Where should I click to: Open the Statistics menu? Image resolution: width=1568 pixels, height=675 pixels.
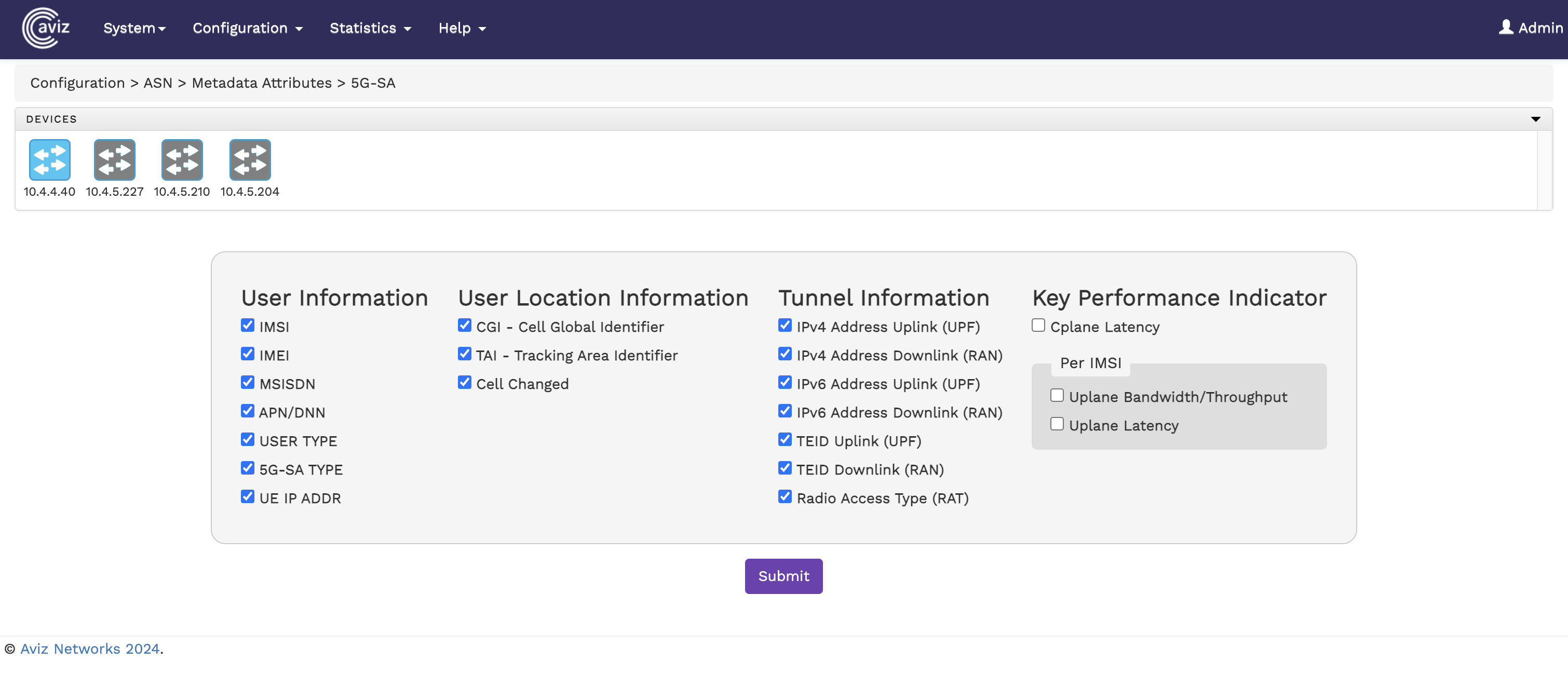coord(370,28)
